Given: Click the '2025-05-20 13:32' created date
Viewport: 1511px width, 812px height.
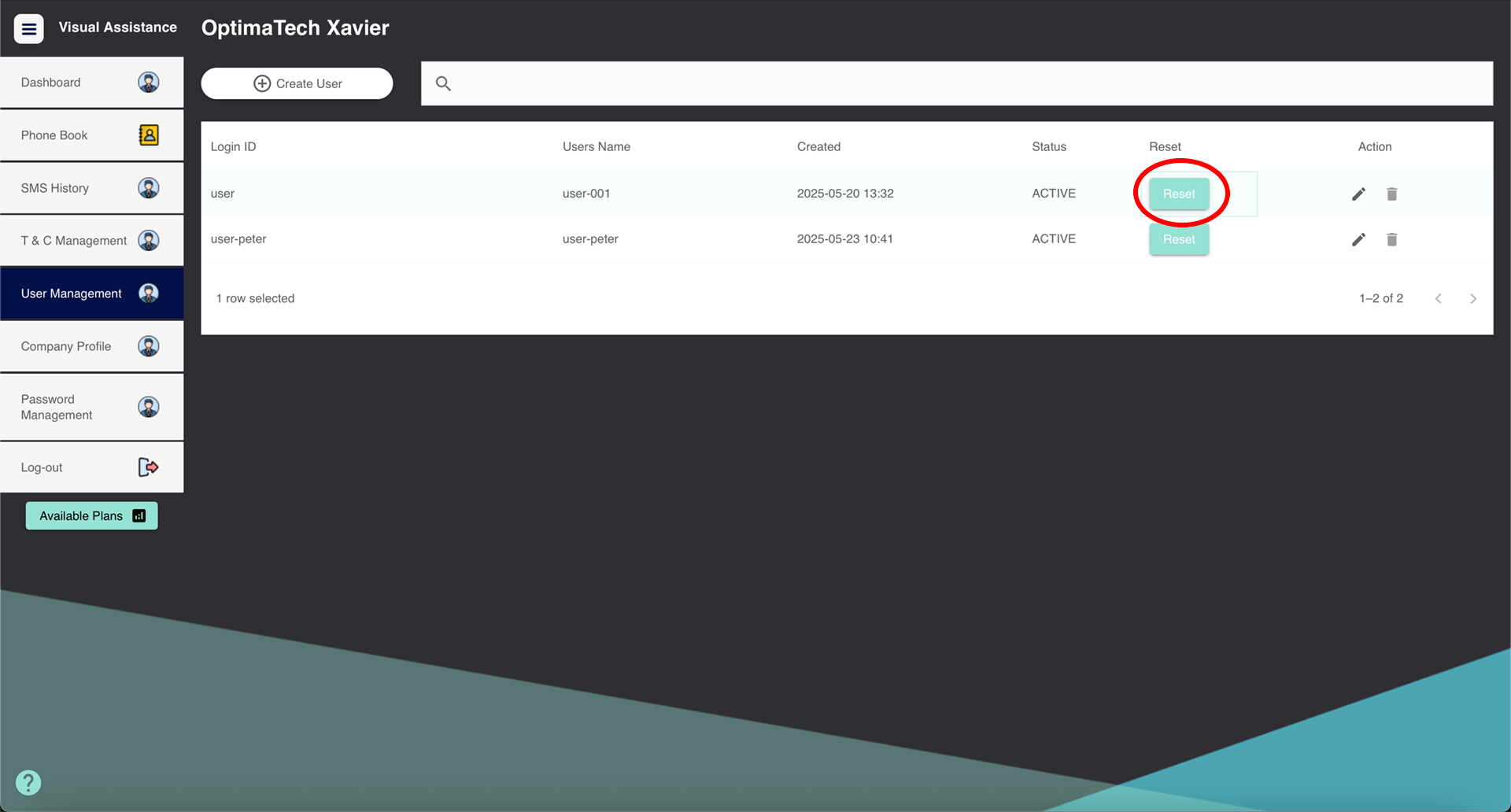Looking at the screenshot, I should [845, 194].
